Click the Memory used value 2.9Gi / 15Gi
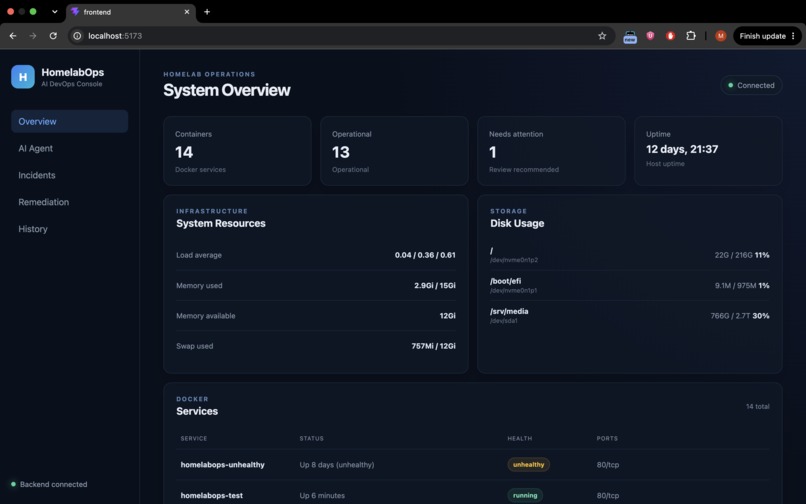This screenshot has width=806, height=504. click(435, 285)
